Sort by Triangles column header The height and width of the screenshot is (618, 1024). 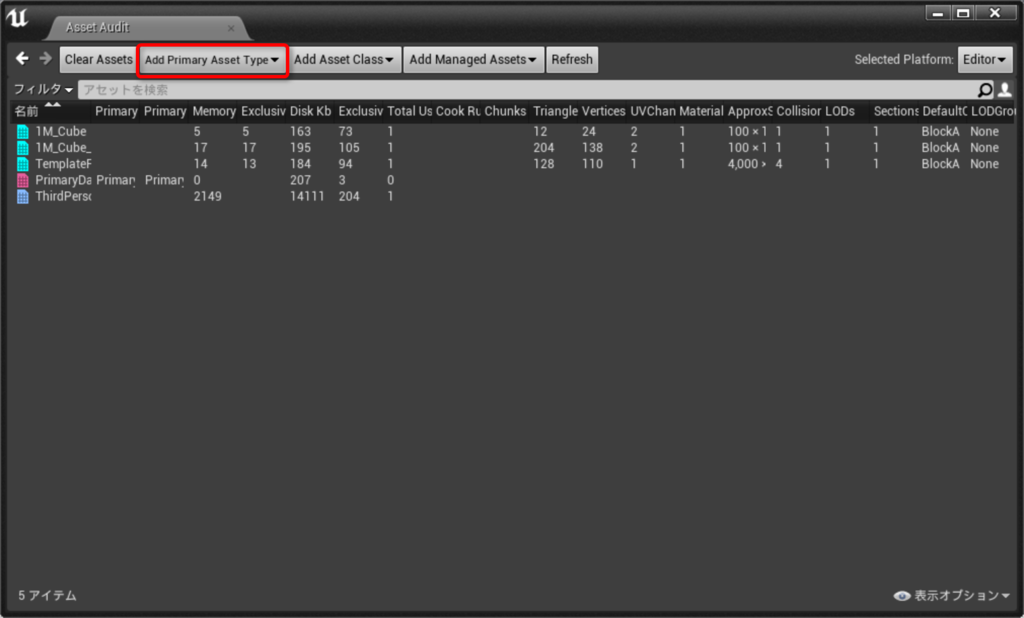[554, 111]
